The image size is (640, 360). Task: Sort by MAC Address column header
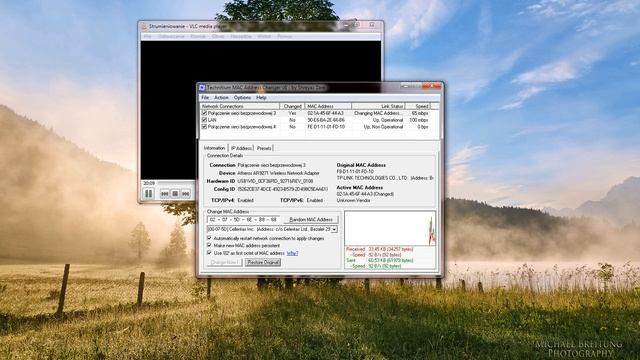coord(328,106)
